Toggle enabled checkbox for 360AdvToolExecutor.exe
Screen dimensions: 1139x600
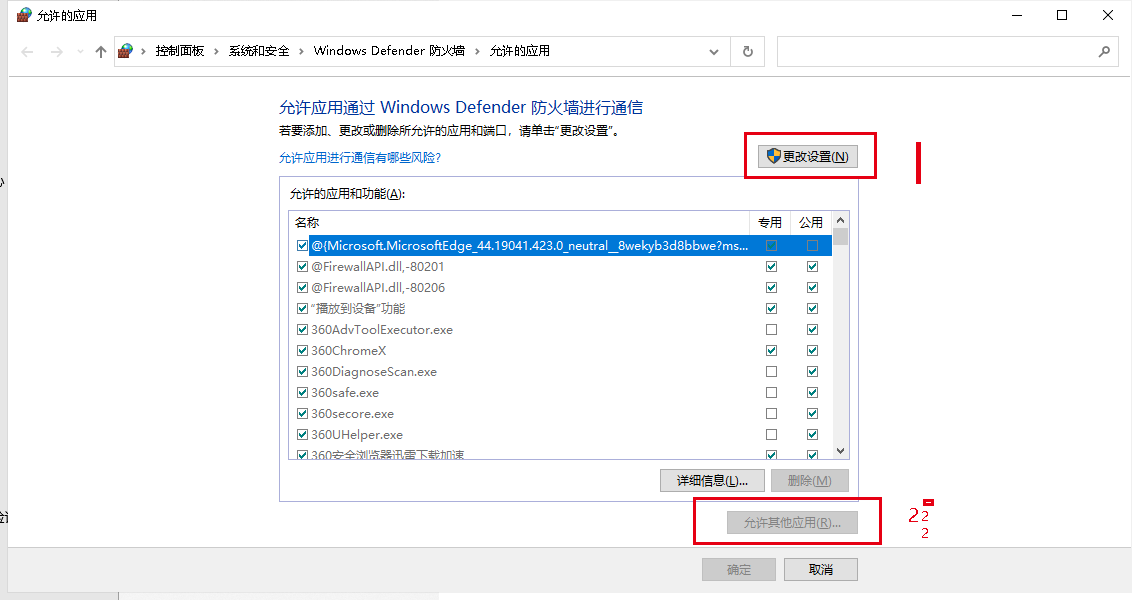pos(302,330)
